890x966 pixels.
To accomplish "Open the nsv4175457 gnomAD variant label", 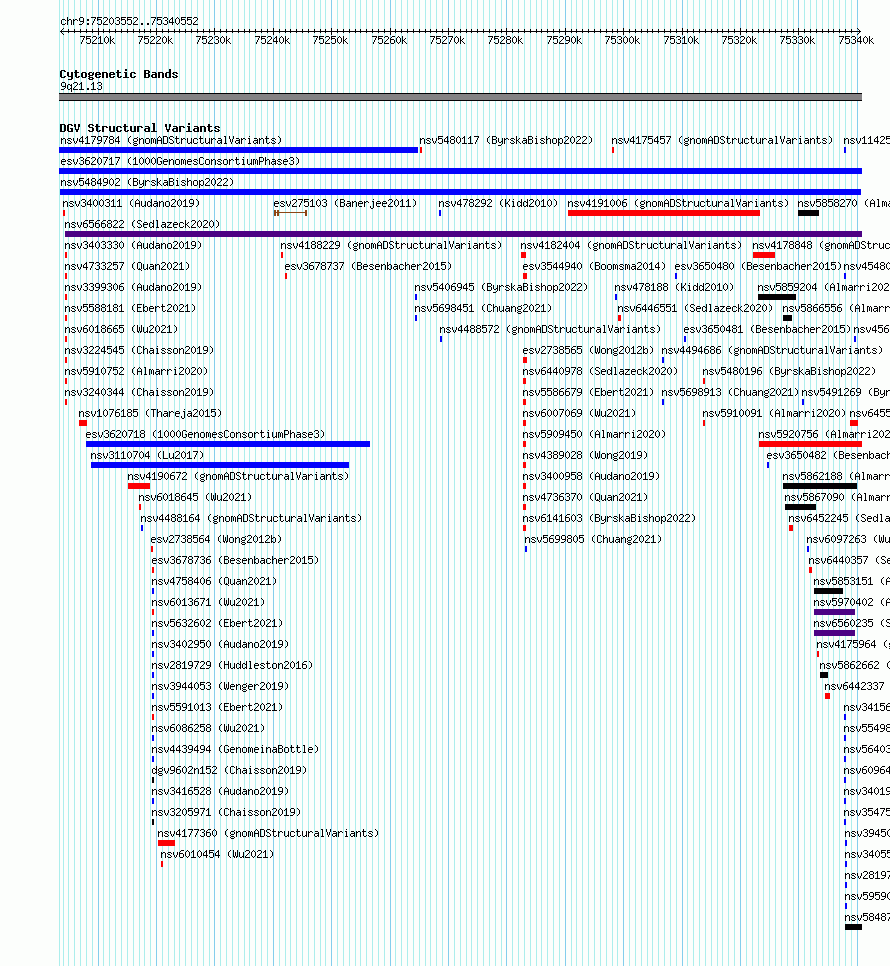I will 722,140.
